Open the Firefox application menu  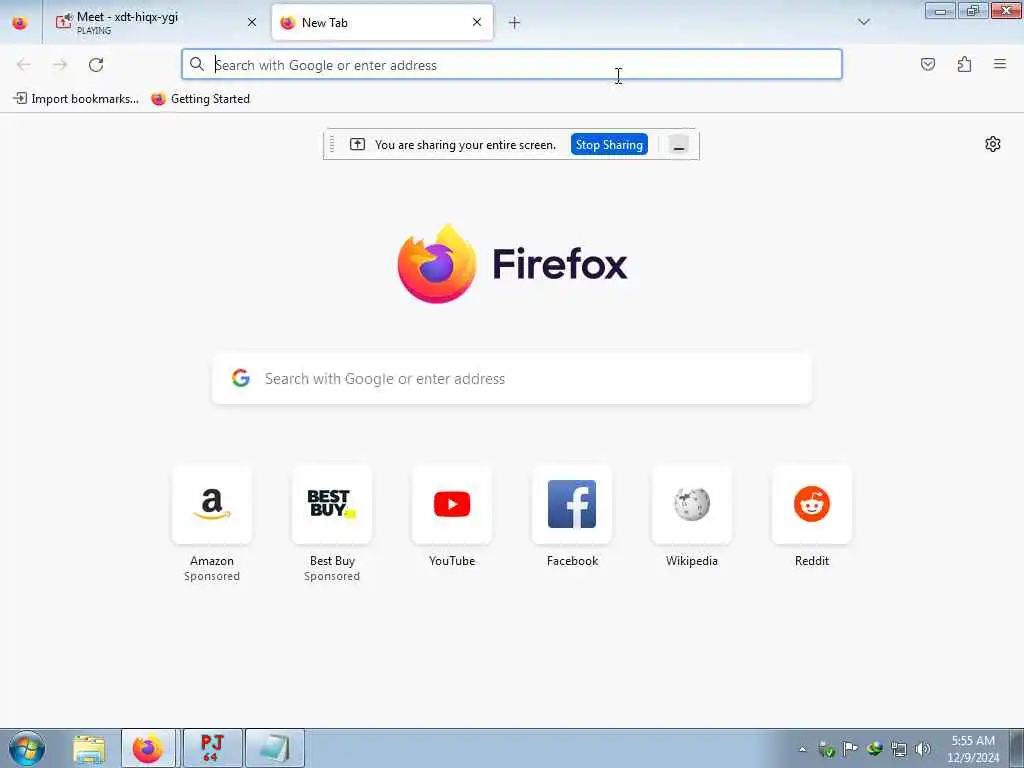[x=1000, y=64]
